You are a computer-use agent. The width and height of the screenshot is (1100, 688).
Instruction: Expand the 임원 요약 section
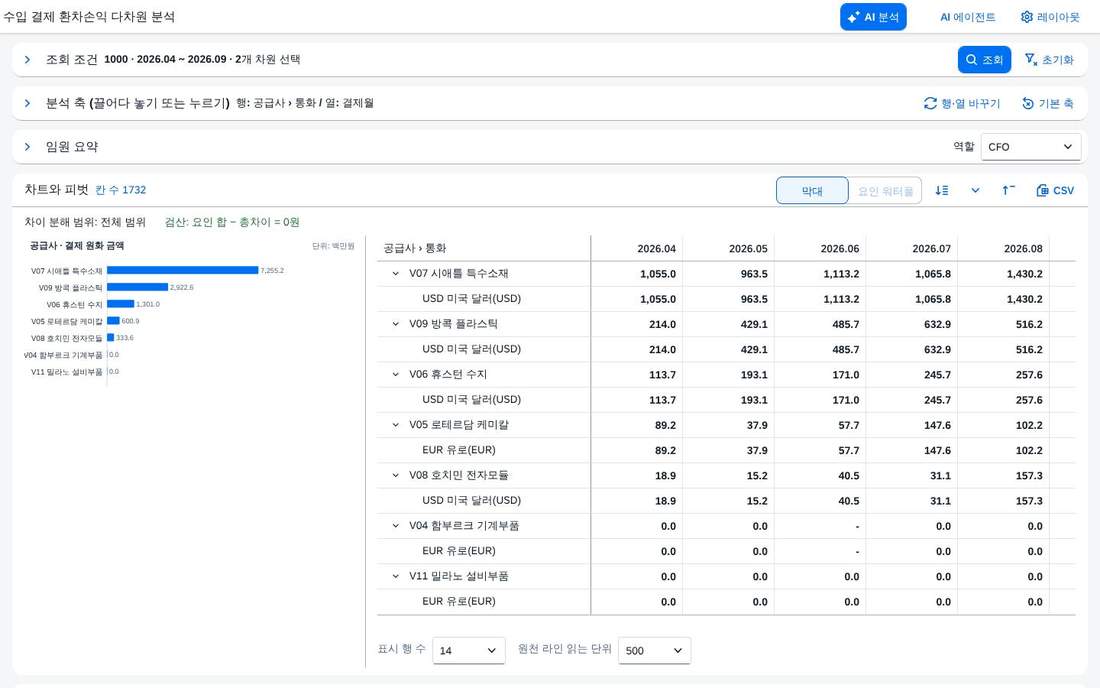click(x=27, y=147)
